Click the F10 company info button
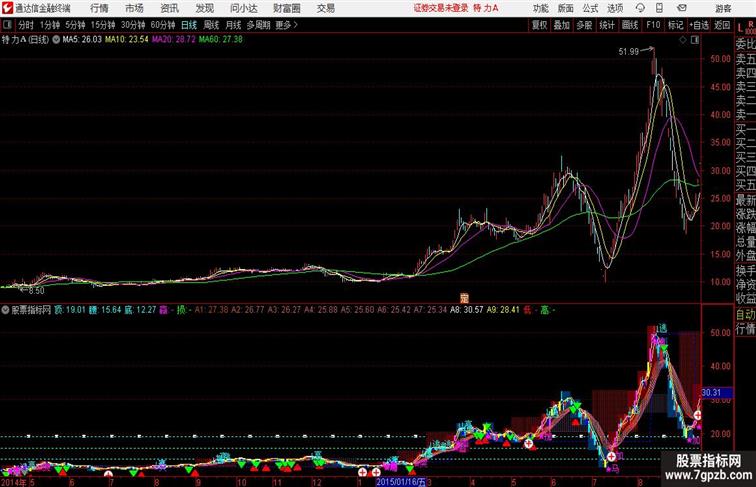The height and width of the screenshot is (487, 756). pyautogui.click(x=653, y=25)
